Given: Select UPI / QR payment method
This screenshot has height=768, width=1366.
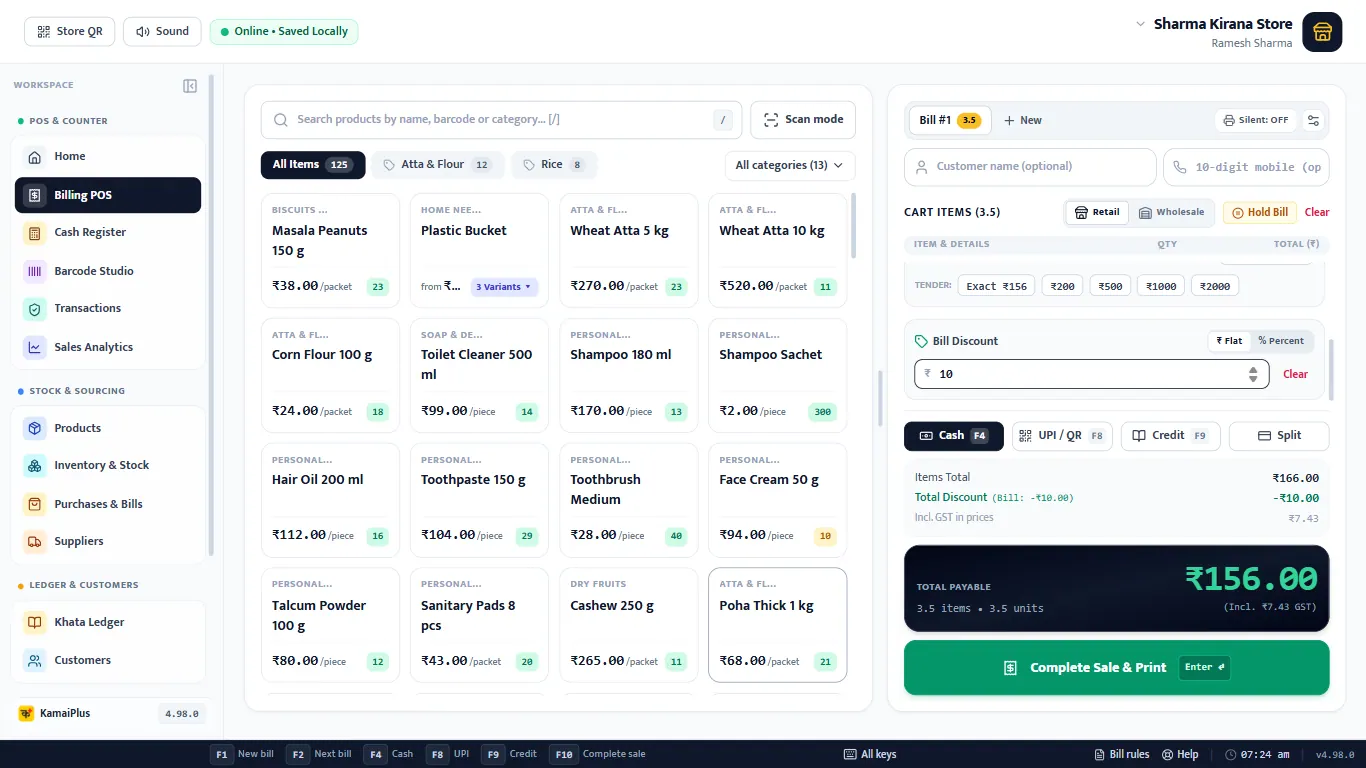Looking at the screenshot, I should point(1062,436).
